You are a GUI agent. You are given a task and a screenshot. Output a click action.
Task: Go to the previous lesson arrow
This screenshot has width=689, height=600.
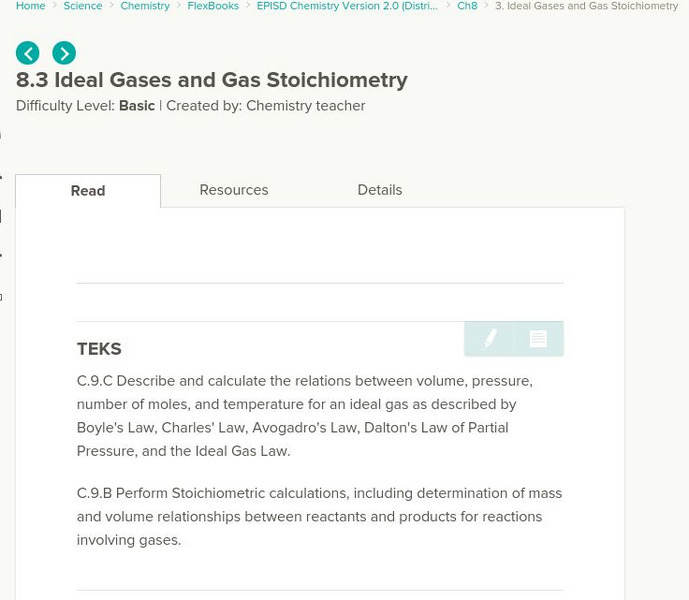[28, 53]
